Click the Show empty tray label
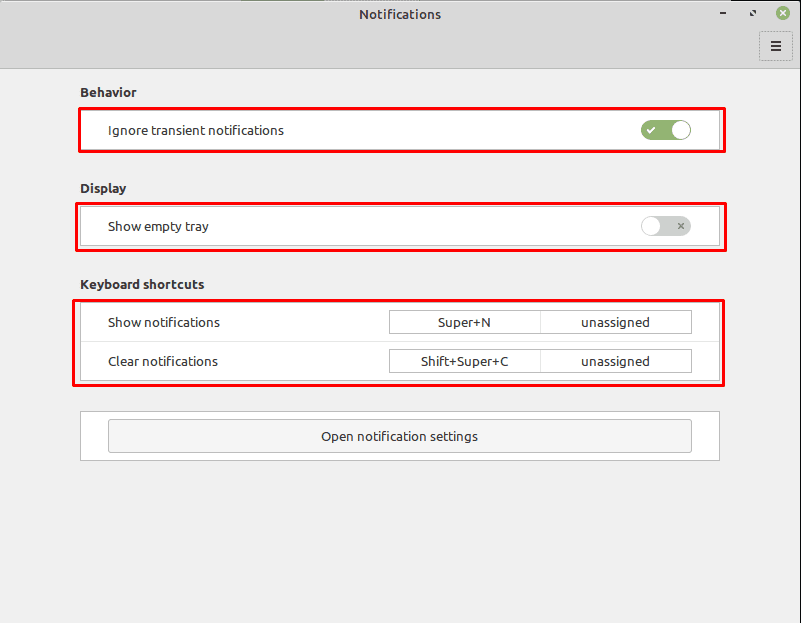This screenshot has height=623, width=801. (158, 227)
